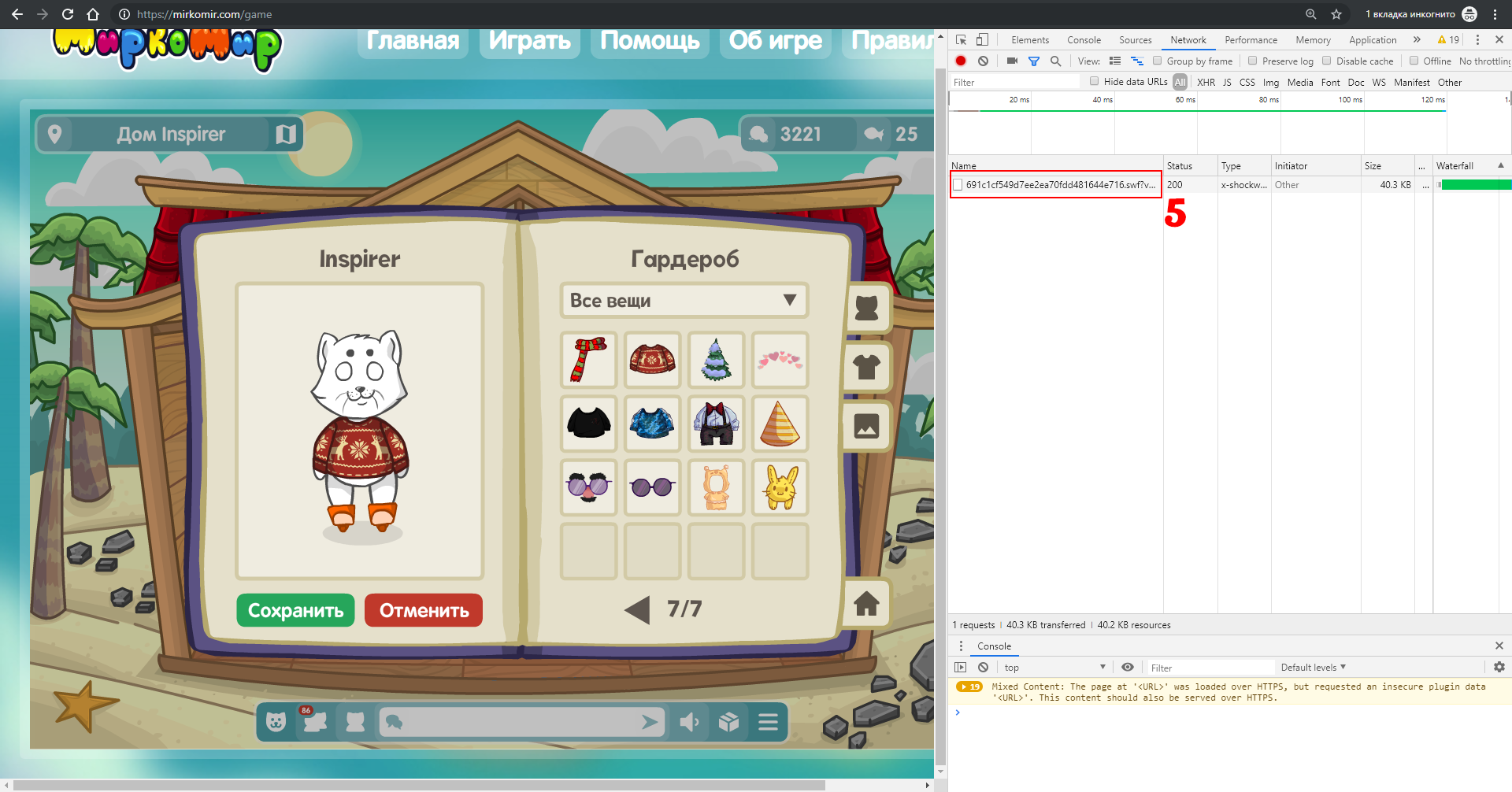Image resolution: width=1512 pixels, height=792 pixels.
Task: Toggle the Offline checkbox
Action: click(x=1414, y=61)
